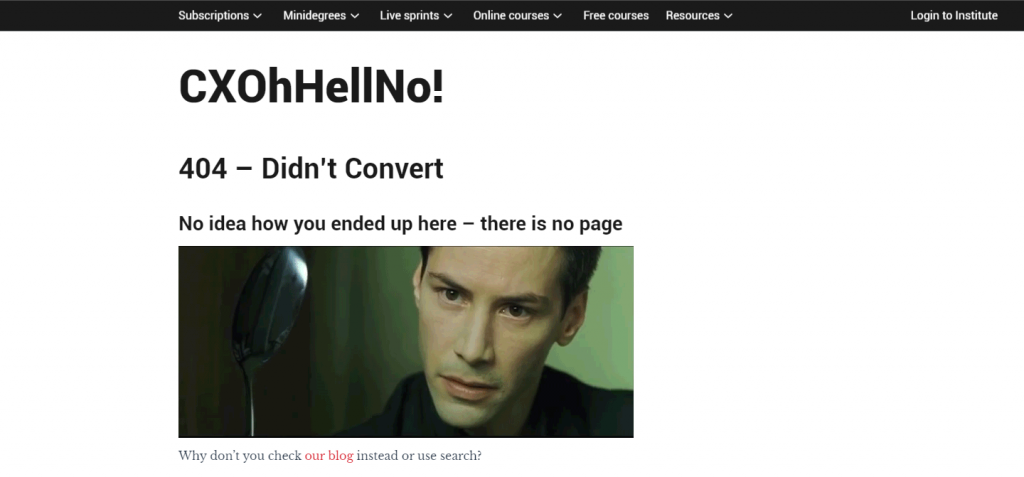Expand the chevron beside Minidegrees
This screenshot has width=1024, height=477.
pos(355,16)
